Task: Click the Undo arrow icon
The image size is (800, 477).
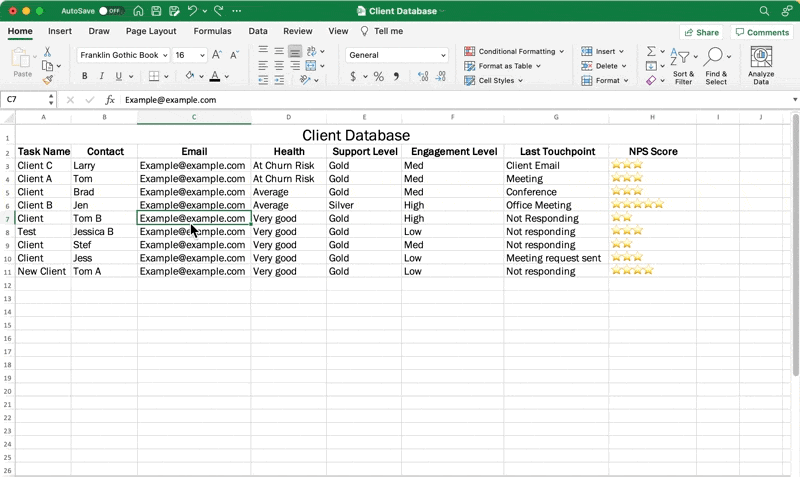Action: click(192, 11)
